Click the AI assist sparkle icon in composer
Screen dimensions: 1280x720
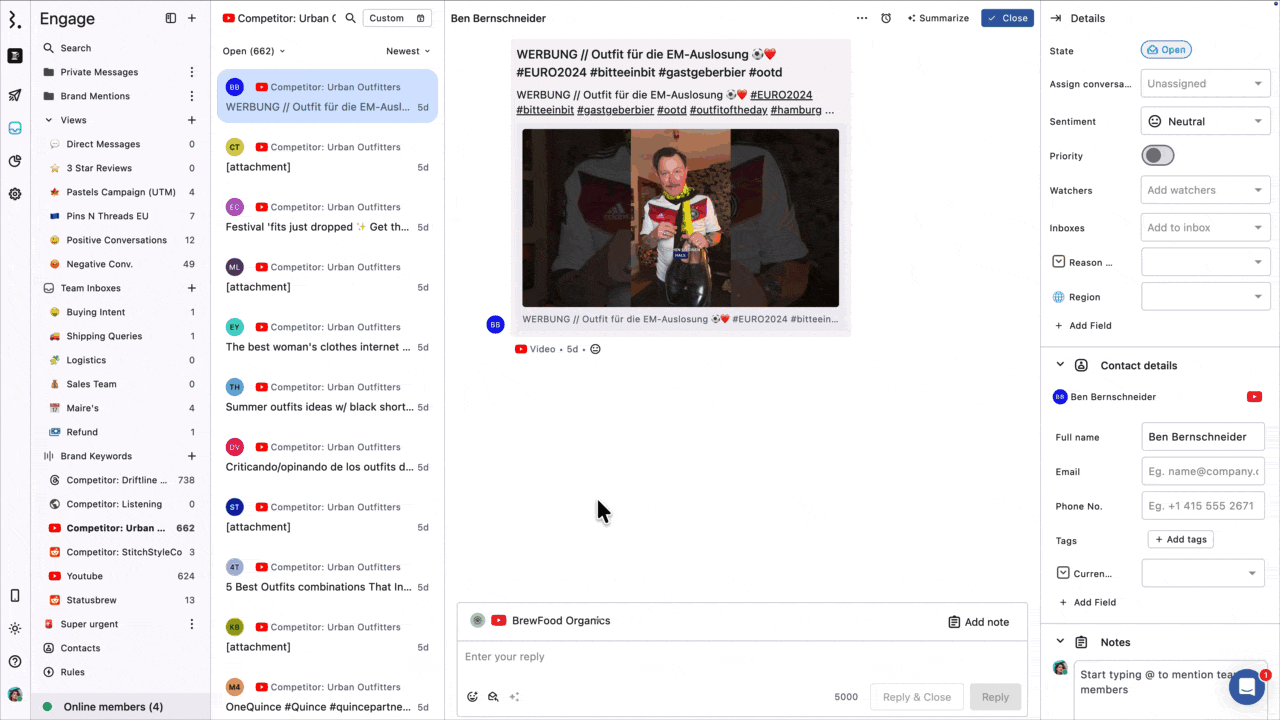[514, 697]
